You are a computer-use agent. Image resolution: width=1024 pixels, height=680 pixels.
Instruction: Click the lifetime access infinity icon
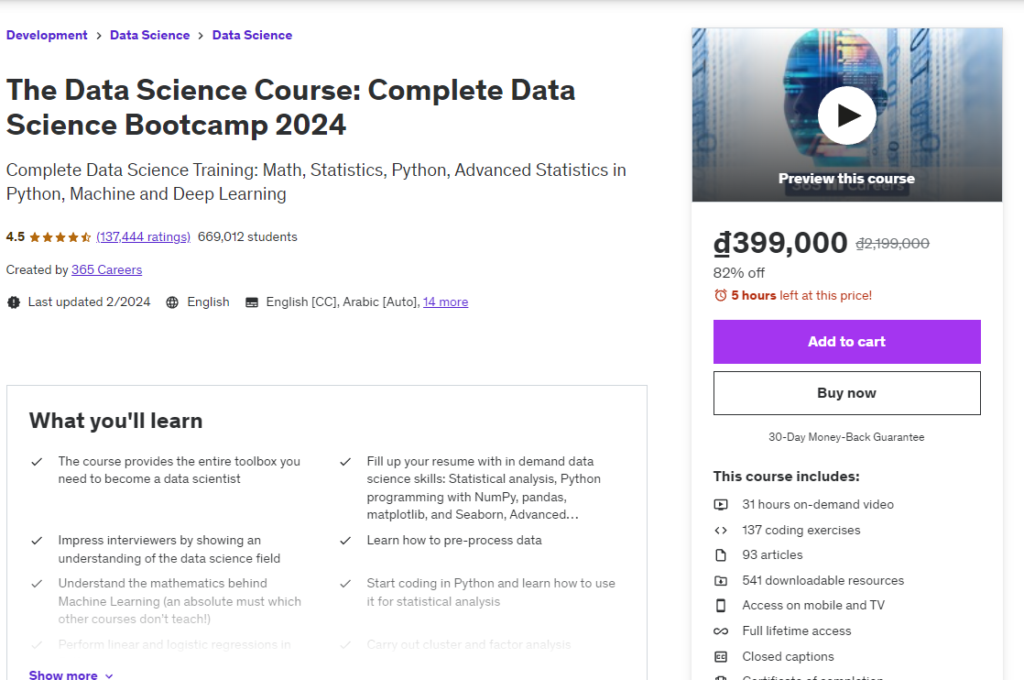coord(720,631)
